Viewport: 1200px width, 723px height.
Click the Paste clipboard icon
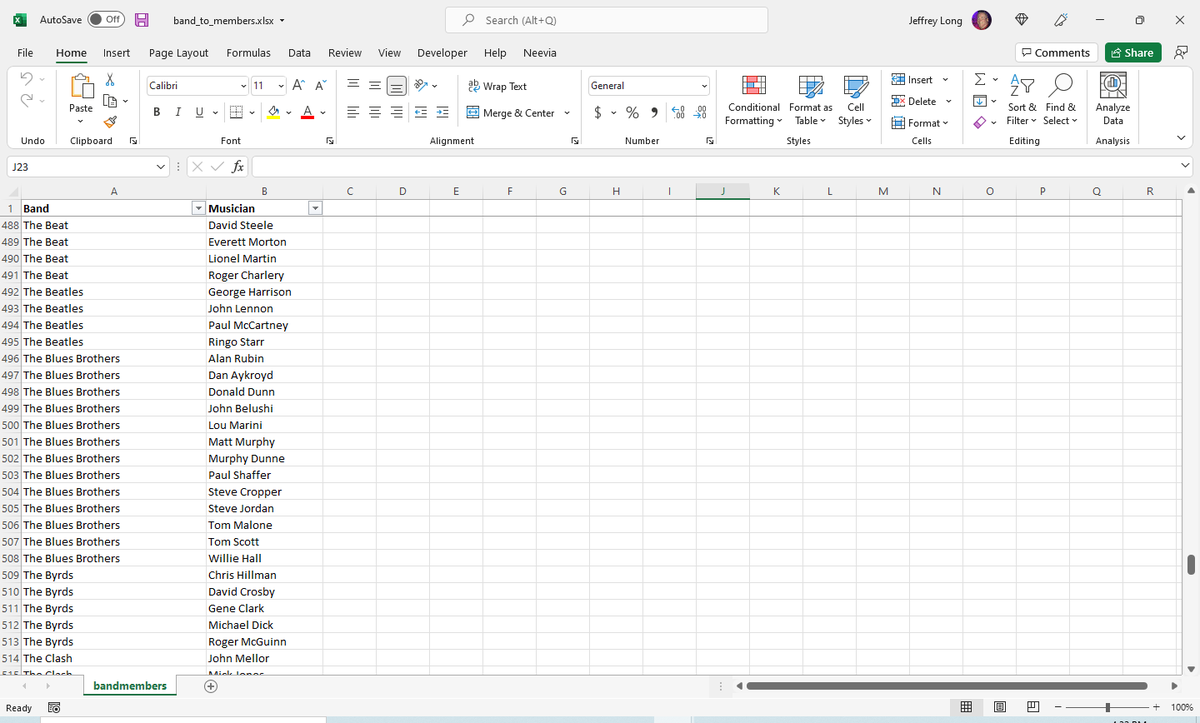click(x=81, y=87)
